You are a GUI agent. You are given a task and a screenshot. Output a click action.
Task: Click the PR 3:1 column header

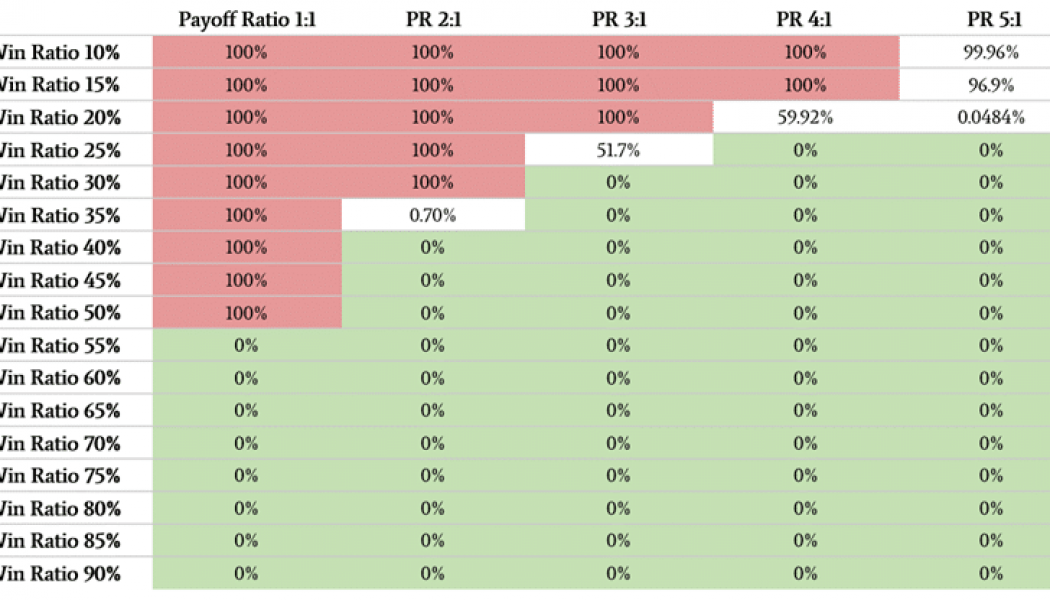[x=619, y=19]
